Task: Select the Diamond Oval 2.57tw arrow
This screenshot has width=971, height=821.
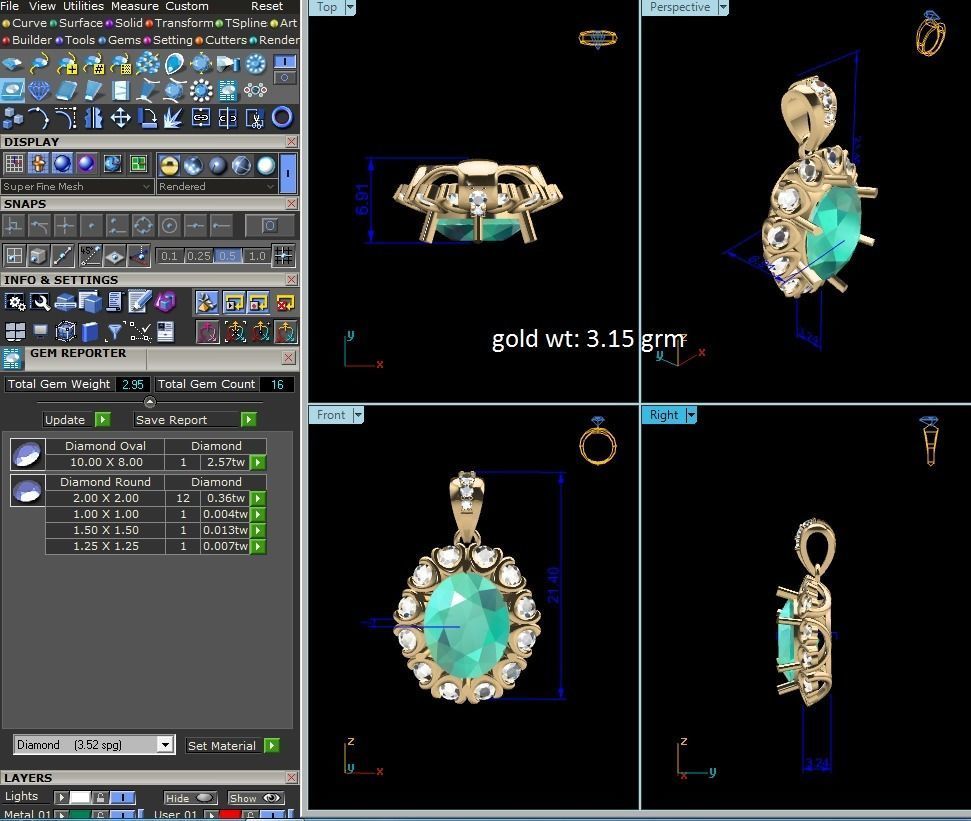Action: tap(258, 462)
